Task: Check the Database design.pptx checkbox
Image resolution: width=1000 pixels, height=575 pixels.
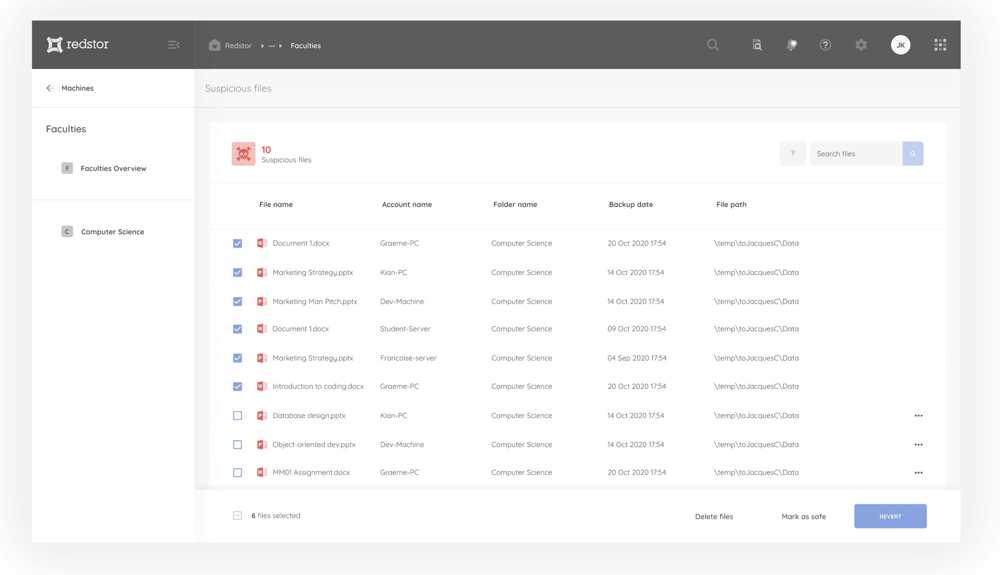Action: (237, 416)
